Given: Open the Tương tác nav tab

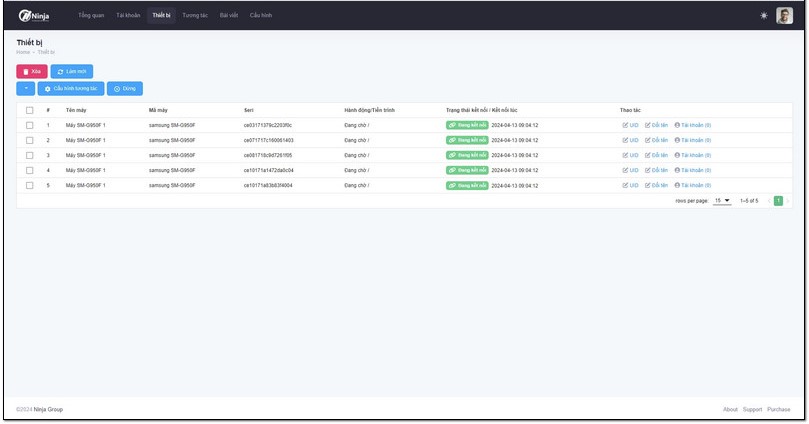Looking at the screenshot, I should [x=195, y=16].
